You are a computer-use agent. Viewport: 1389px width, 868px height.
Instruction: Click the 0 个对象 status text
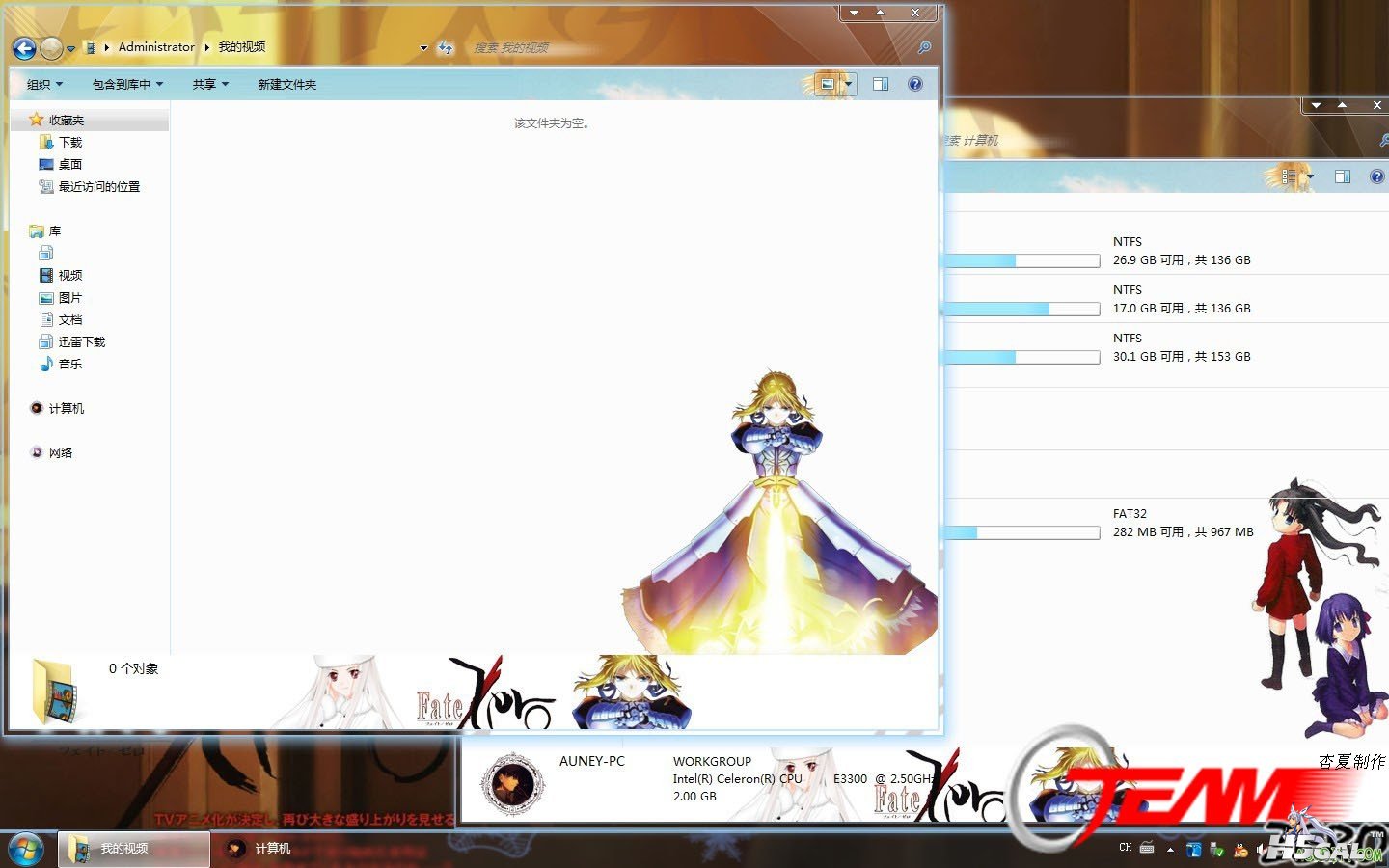[133, 668]
